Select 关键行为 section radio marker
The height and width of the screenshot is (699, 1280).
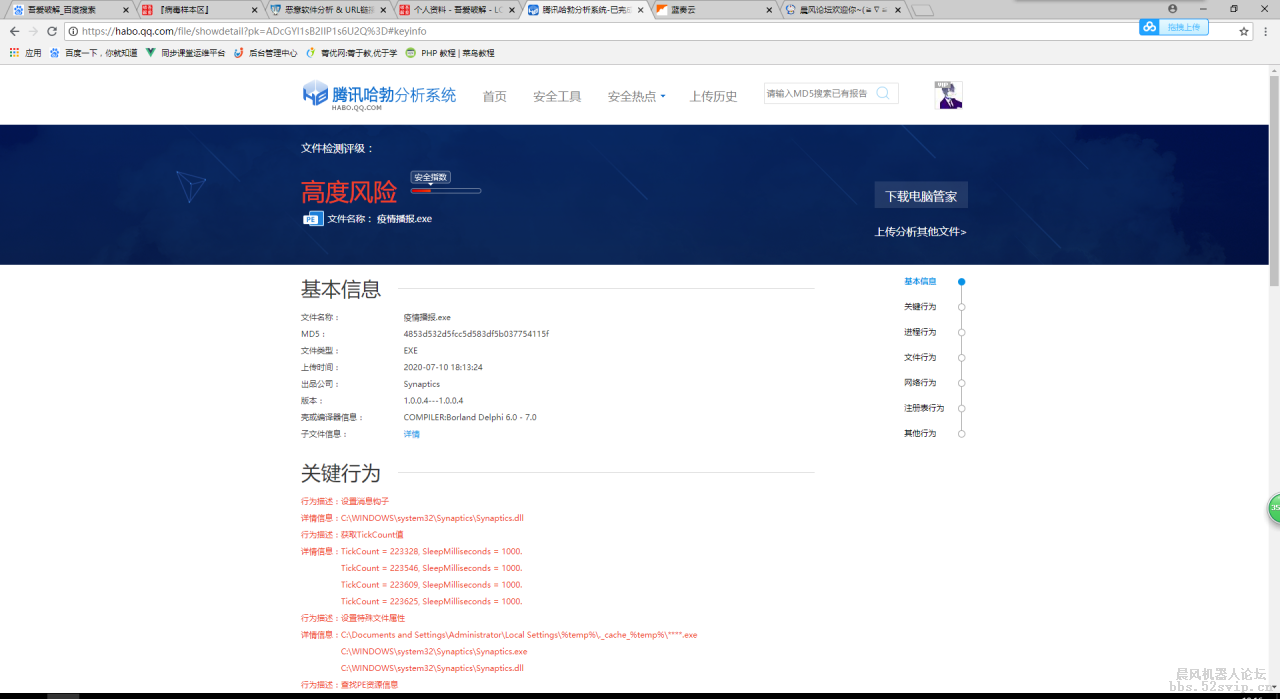pos(961,307)
